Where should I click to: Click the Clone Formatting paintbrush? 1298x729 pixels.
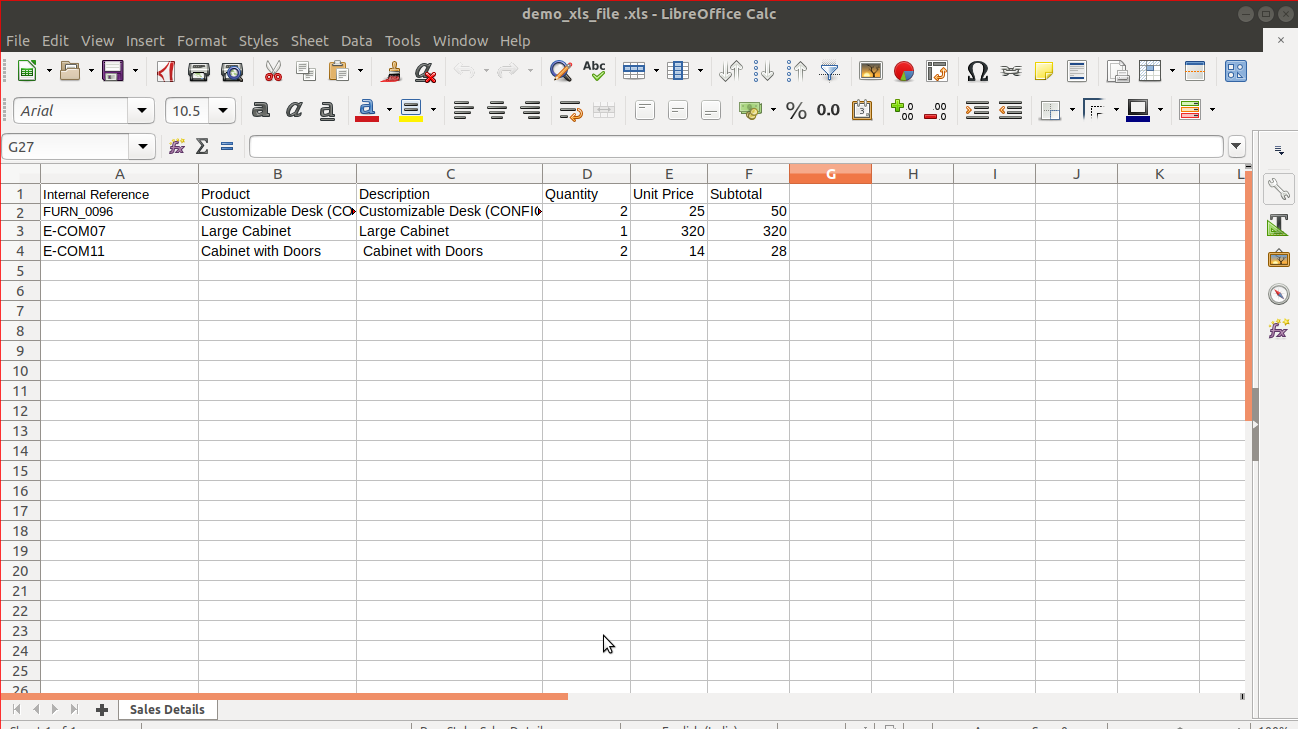pyautogui.click(x=392, y=71)
